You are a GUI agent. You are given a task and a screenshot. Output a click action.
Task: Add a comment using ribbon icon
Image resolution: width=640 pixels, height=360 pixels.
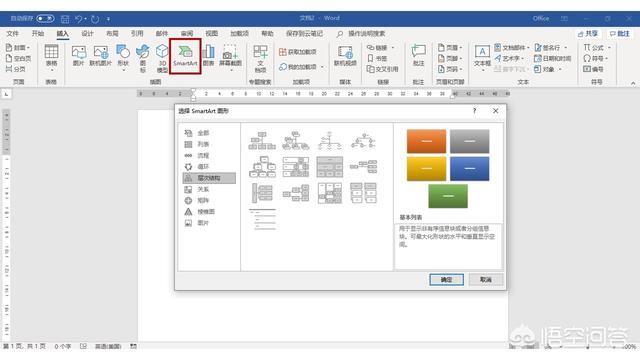pos(418,56)
